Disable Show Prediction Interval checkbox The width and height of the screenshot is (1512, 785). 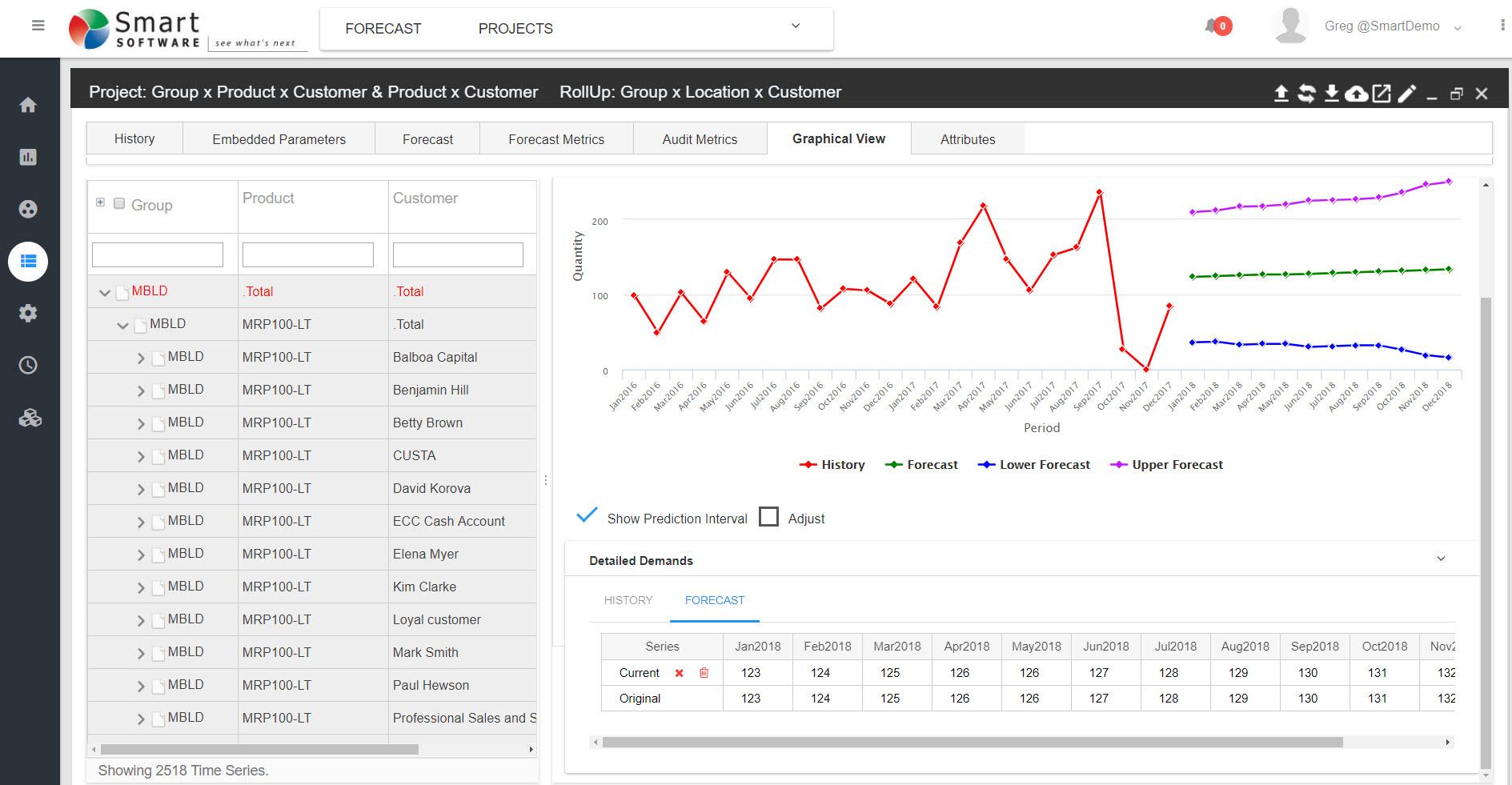(x=587, y=517)
